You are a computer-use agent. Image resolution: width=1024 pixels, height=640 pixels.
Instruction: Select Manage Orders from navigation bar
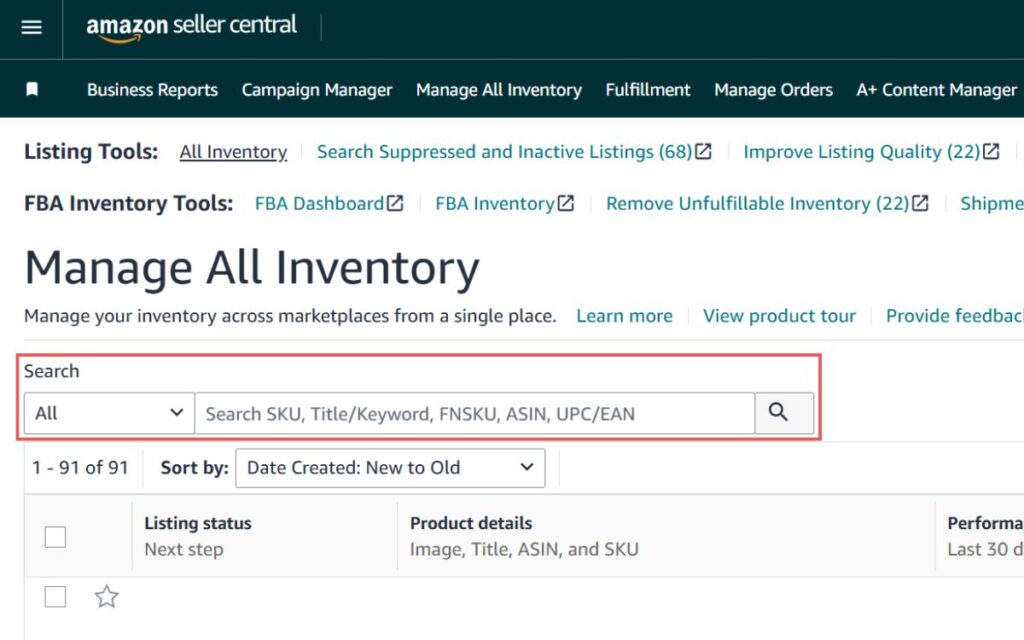[x=773, y=90]
